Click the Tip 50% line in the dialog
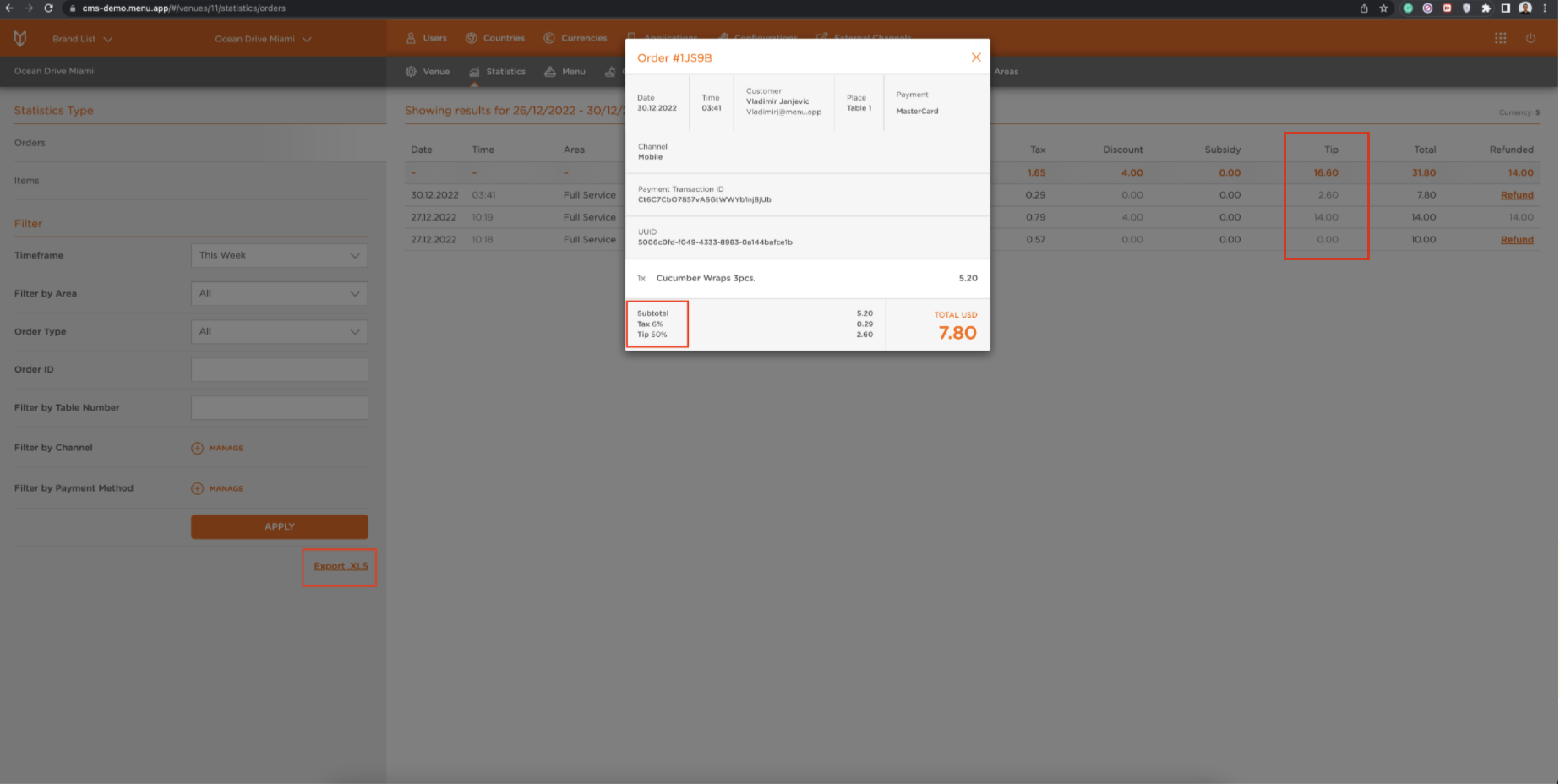Image resolution: width=1560 pixels, height=784 pixels. tap(652, 335)
